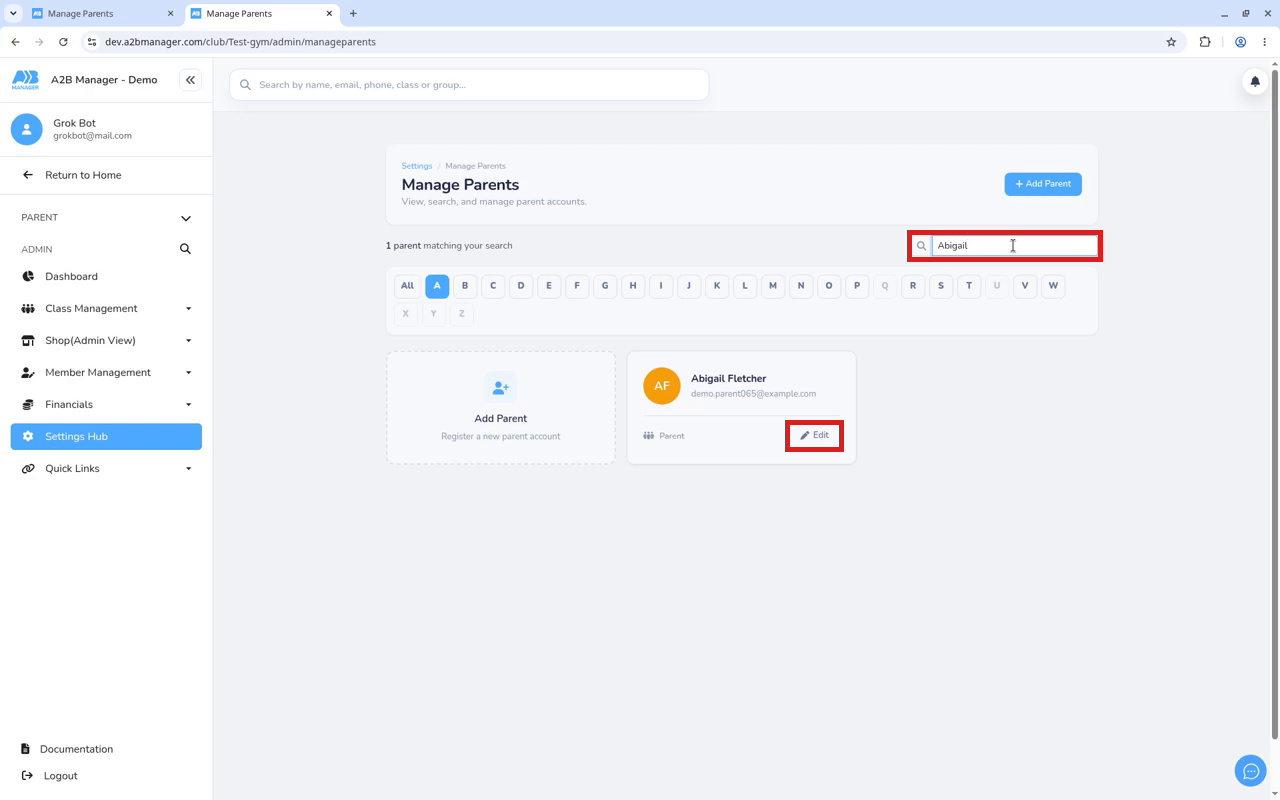Go back in browser history
Viewport: 1280px width, 800px height.
click(x=15, y=42)
